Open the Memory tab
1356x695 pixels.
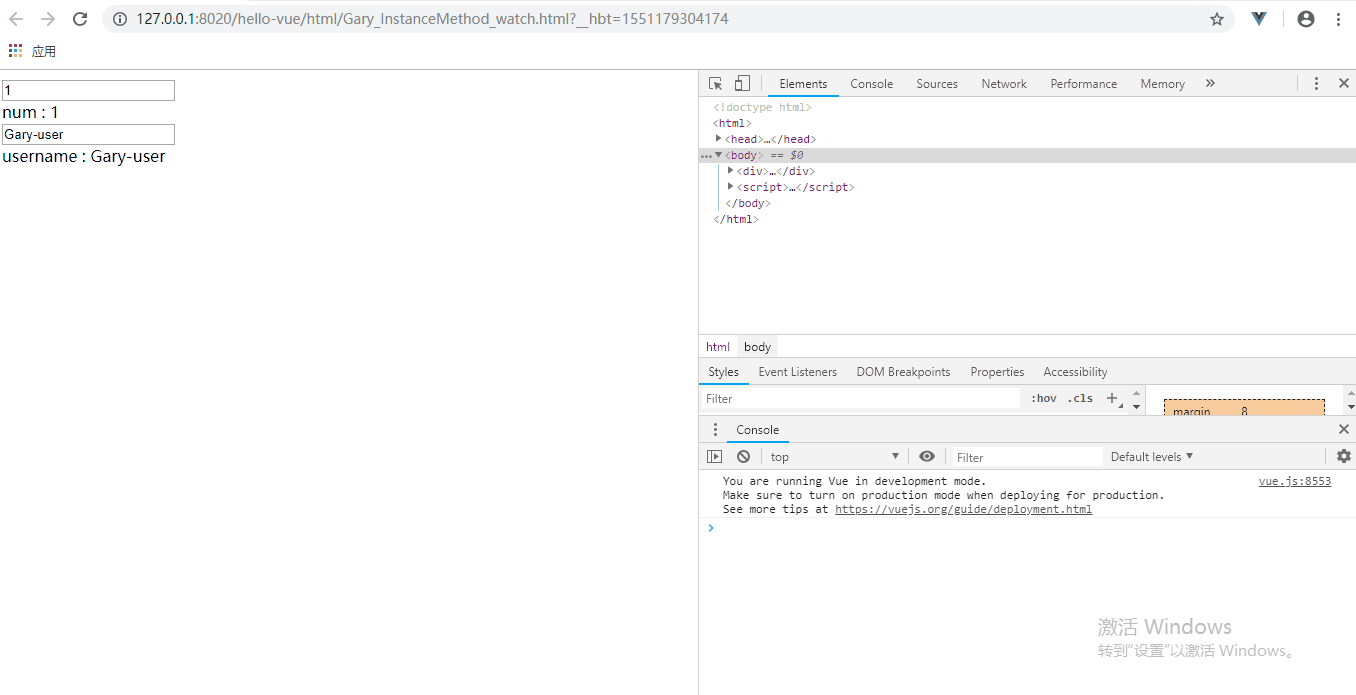click(x=1162, y=84)
